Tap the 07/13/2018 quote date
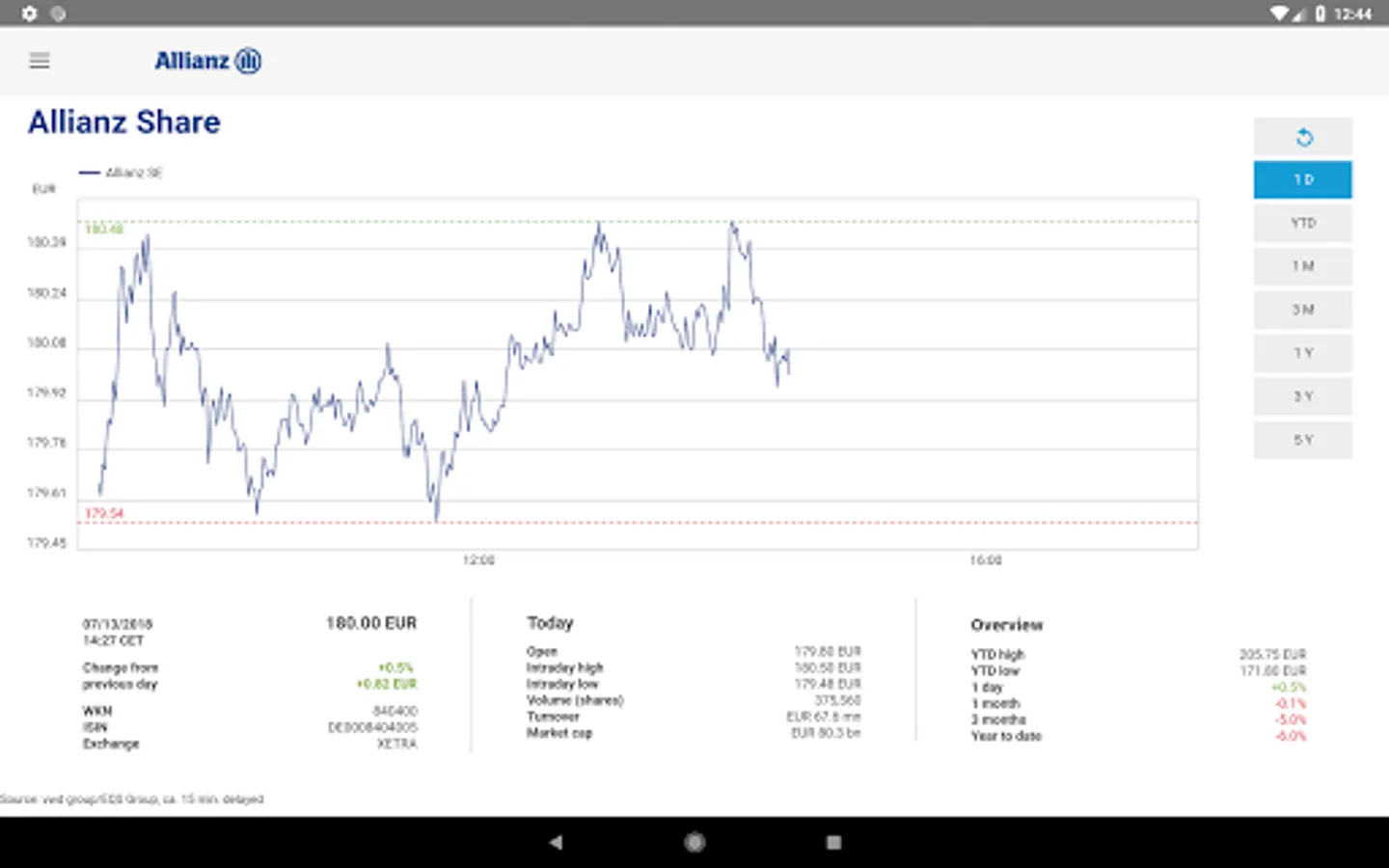Screen dimensions: 1389x868 pyautogui.click(x=118, y=624)
